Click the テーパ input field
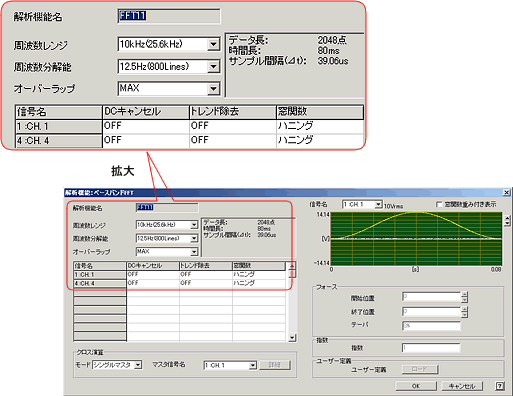This screenshot has height=396, width=513. click(431, 326)
